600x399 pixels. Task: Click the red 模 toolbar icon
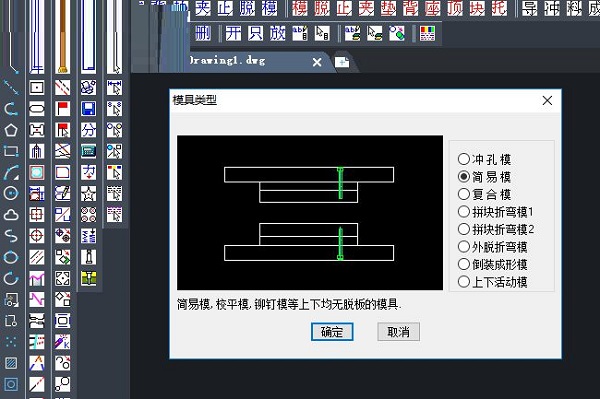tap(300, 8)
